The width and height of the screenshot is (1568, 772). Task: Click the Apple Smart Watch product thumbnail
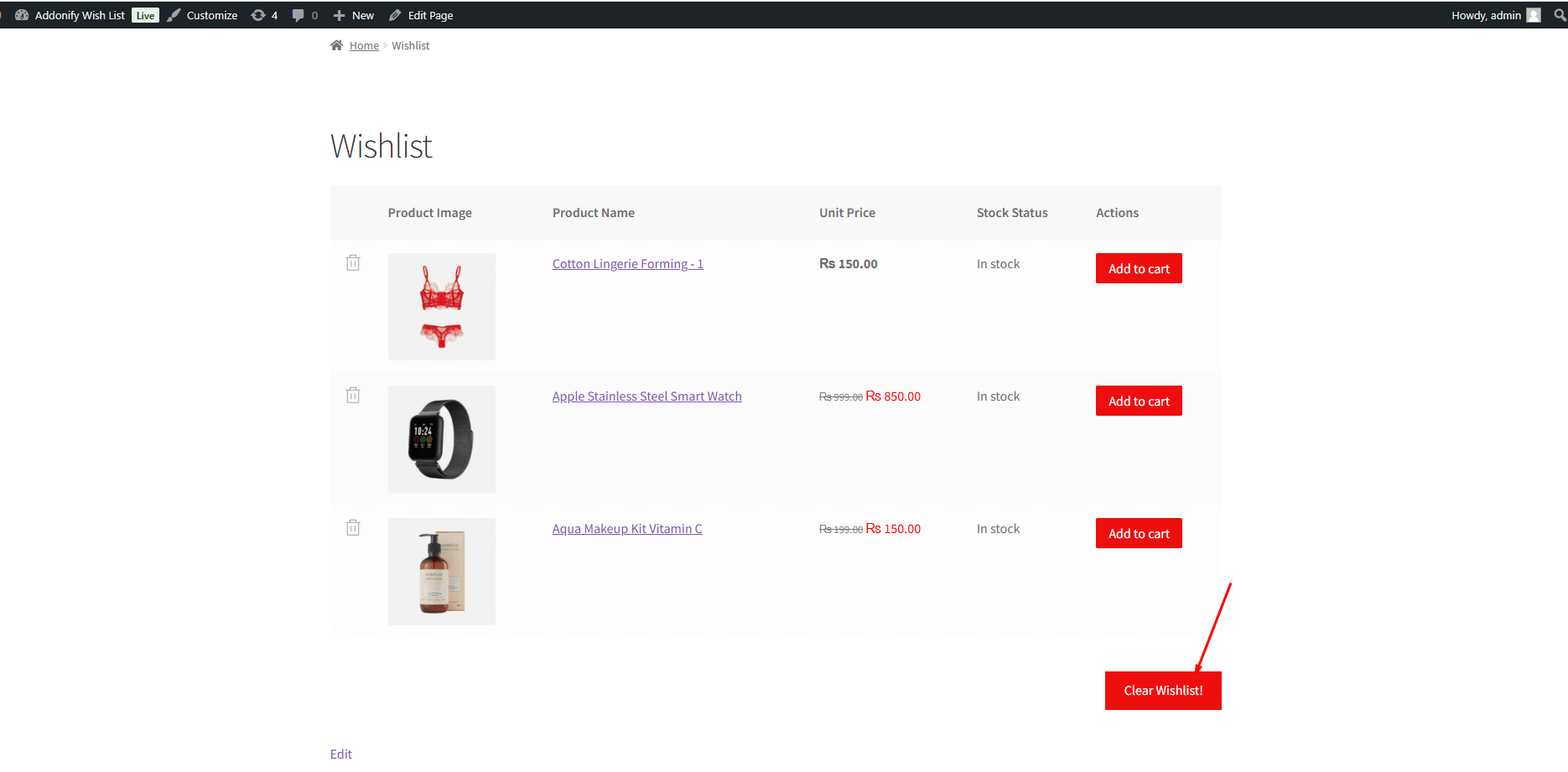click(x=441, y=438)
